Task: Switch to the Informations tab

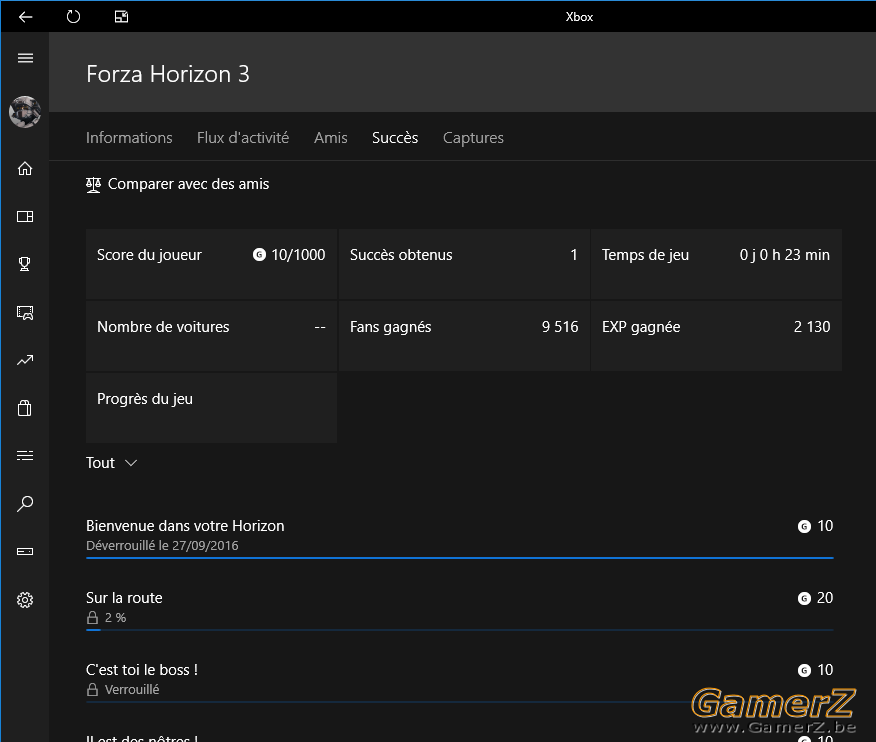Action: (x=129, y=137)
